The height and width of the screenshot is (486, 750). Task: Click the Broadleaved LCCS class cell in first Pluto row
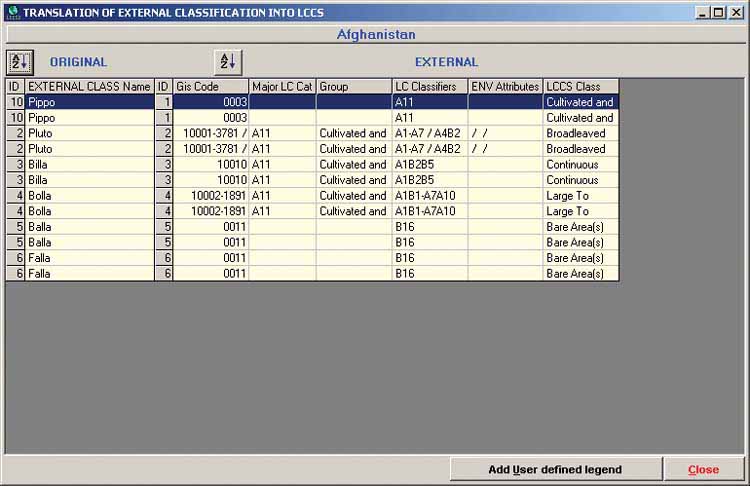coord(580,133)
